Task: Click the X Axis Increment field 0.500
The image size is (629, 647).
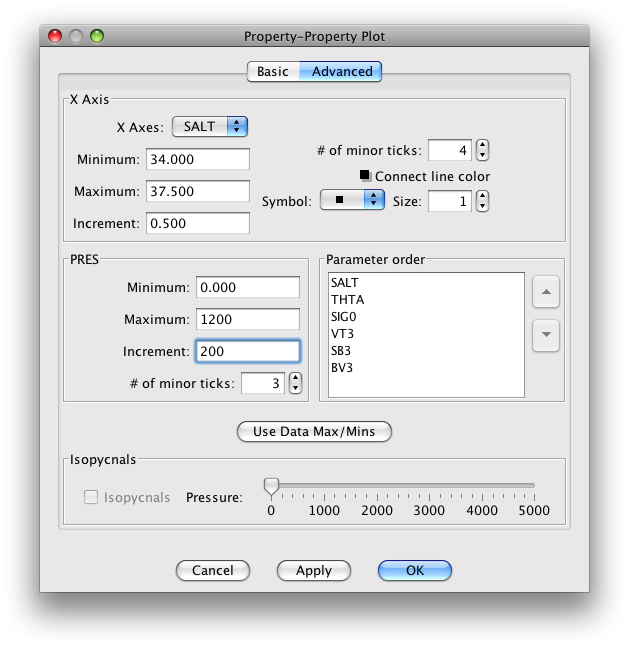Action: [198, 223]
